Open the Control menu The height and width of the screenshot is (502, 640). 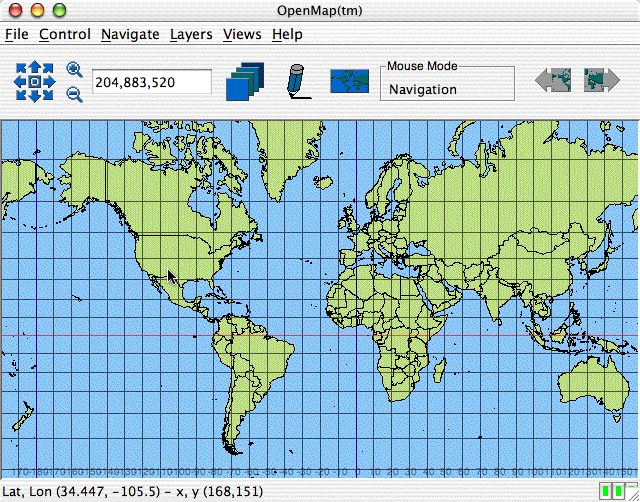65,34
